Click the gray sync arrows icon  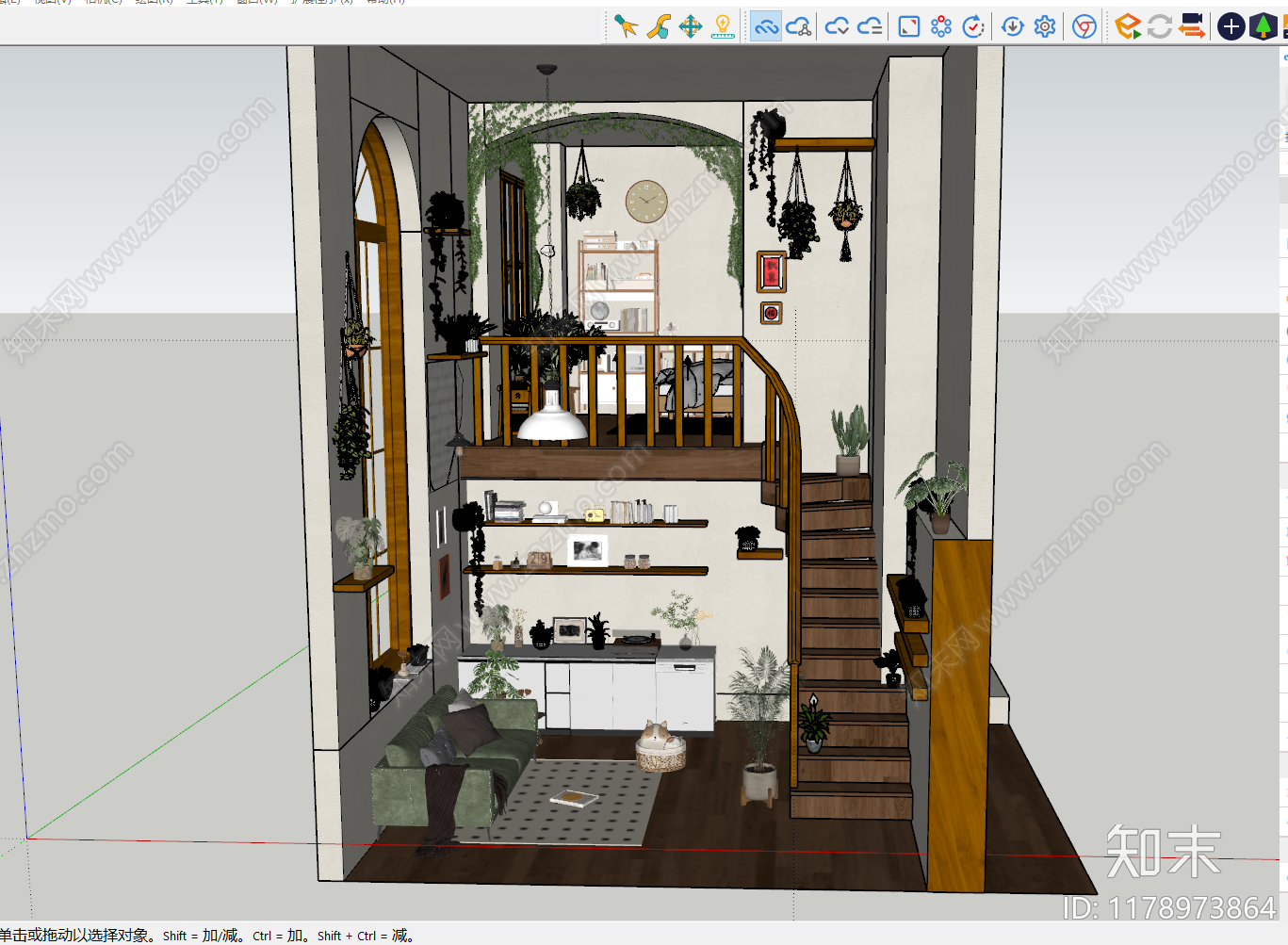(1160, 26)
